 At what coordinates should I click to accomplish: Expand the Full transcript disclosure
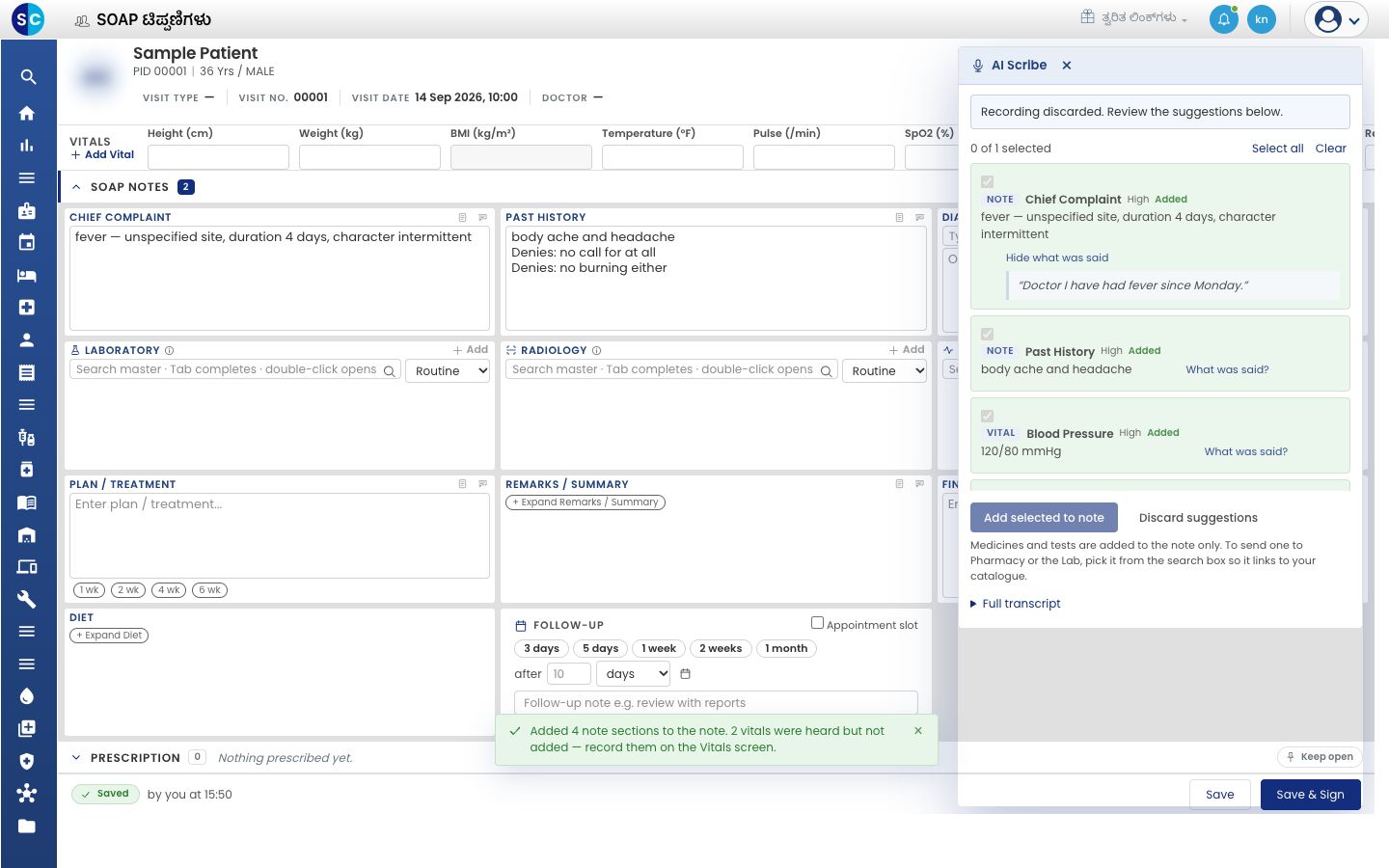1016,604
